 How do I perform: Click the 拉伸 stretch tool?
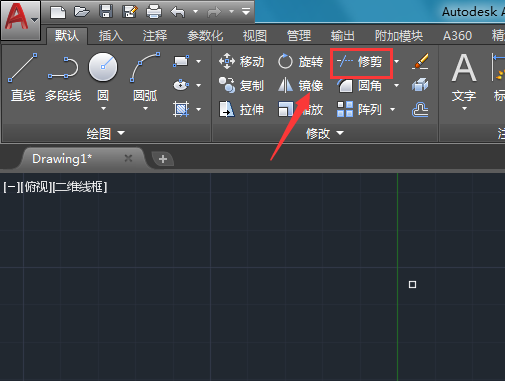click(242, 109)
